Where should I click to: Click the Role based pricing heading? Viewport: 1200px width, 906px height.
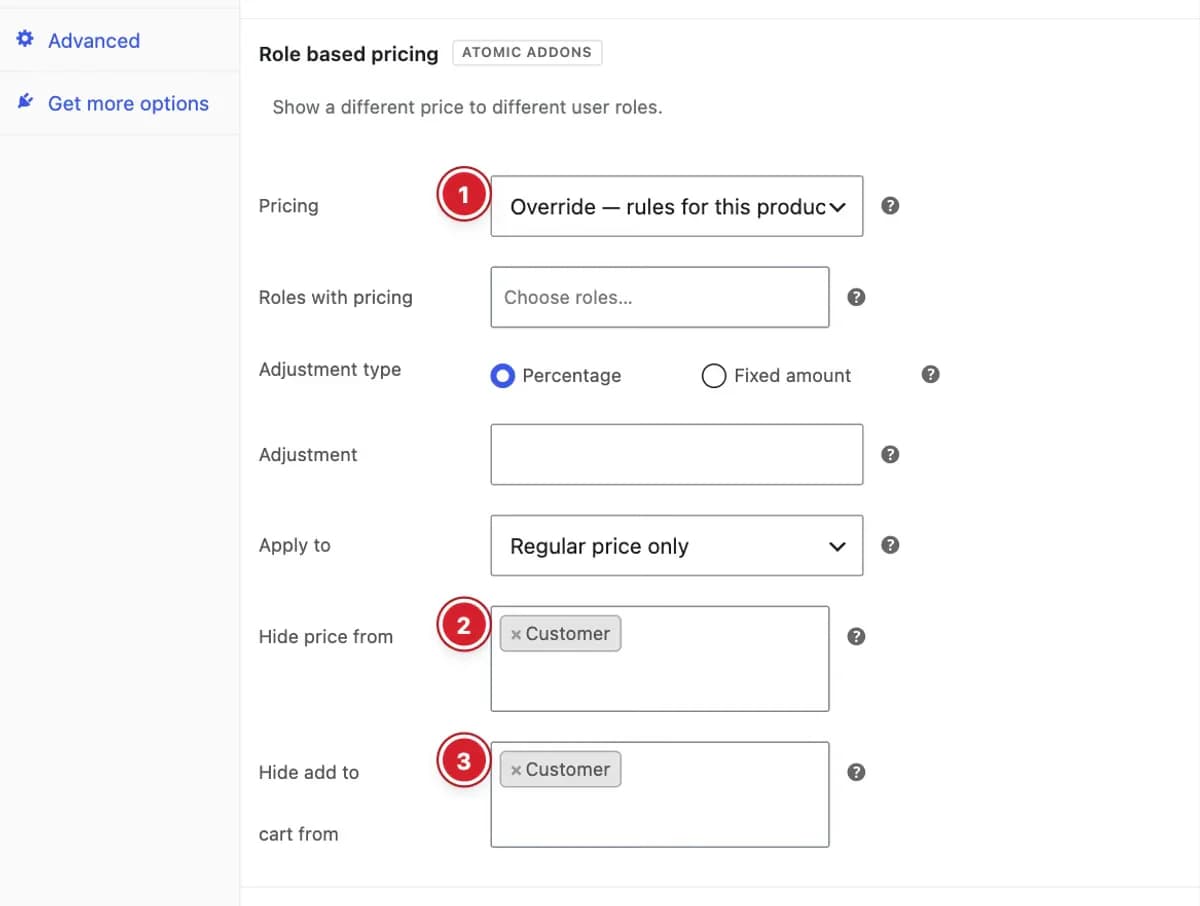click(x=348, y=54)
